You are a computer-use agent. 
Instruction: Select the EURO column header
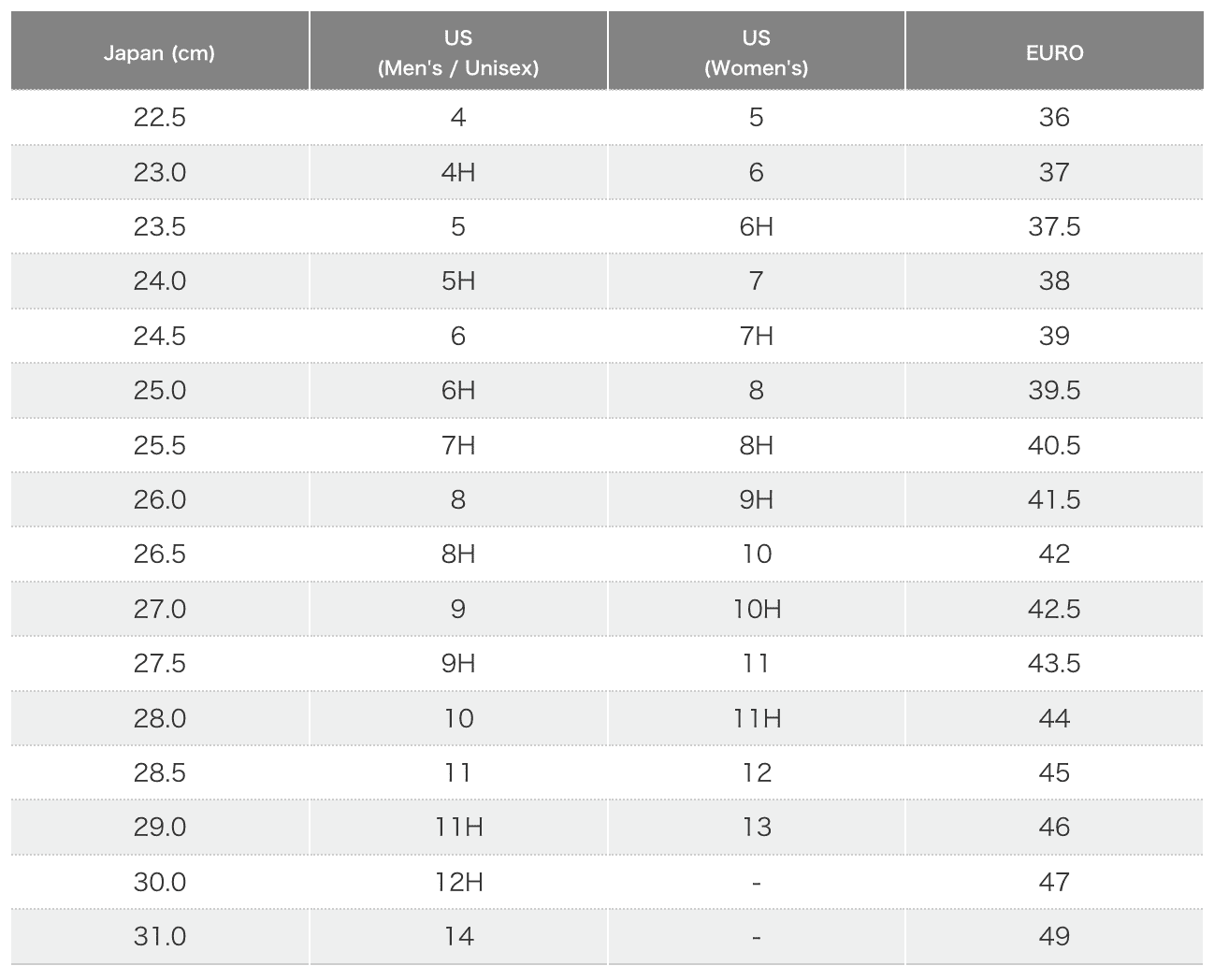point(1054,52)
